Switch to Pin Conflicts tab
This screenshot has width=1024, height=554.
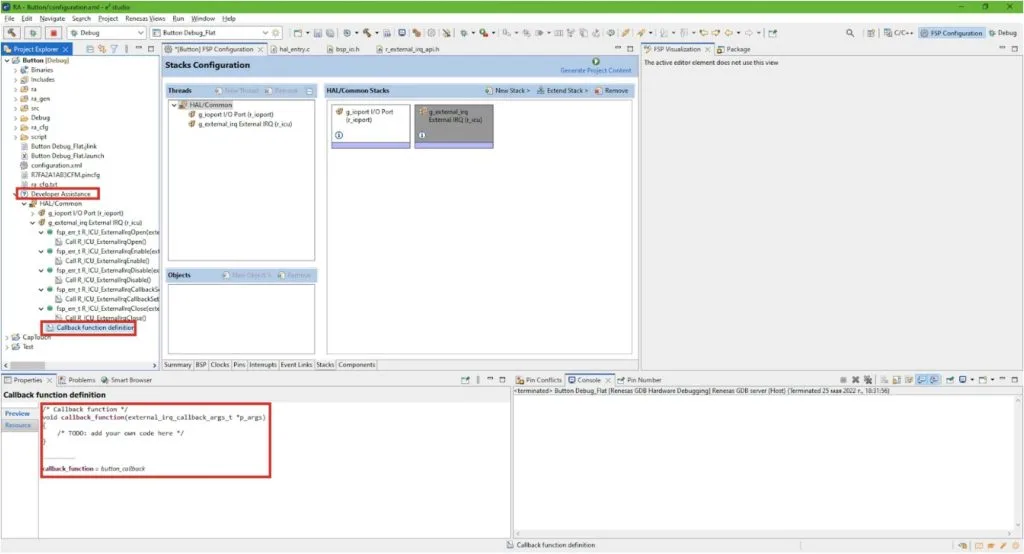click(x=538, y=380)
